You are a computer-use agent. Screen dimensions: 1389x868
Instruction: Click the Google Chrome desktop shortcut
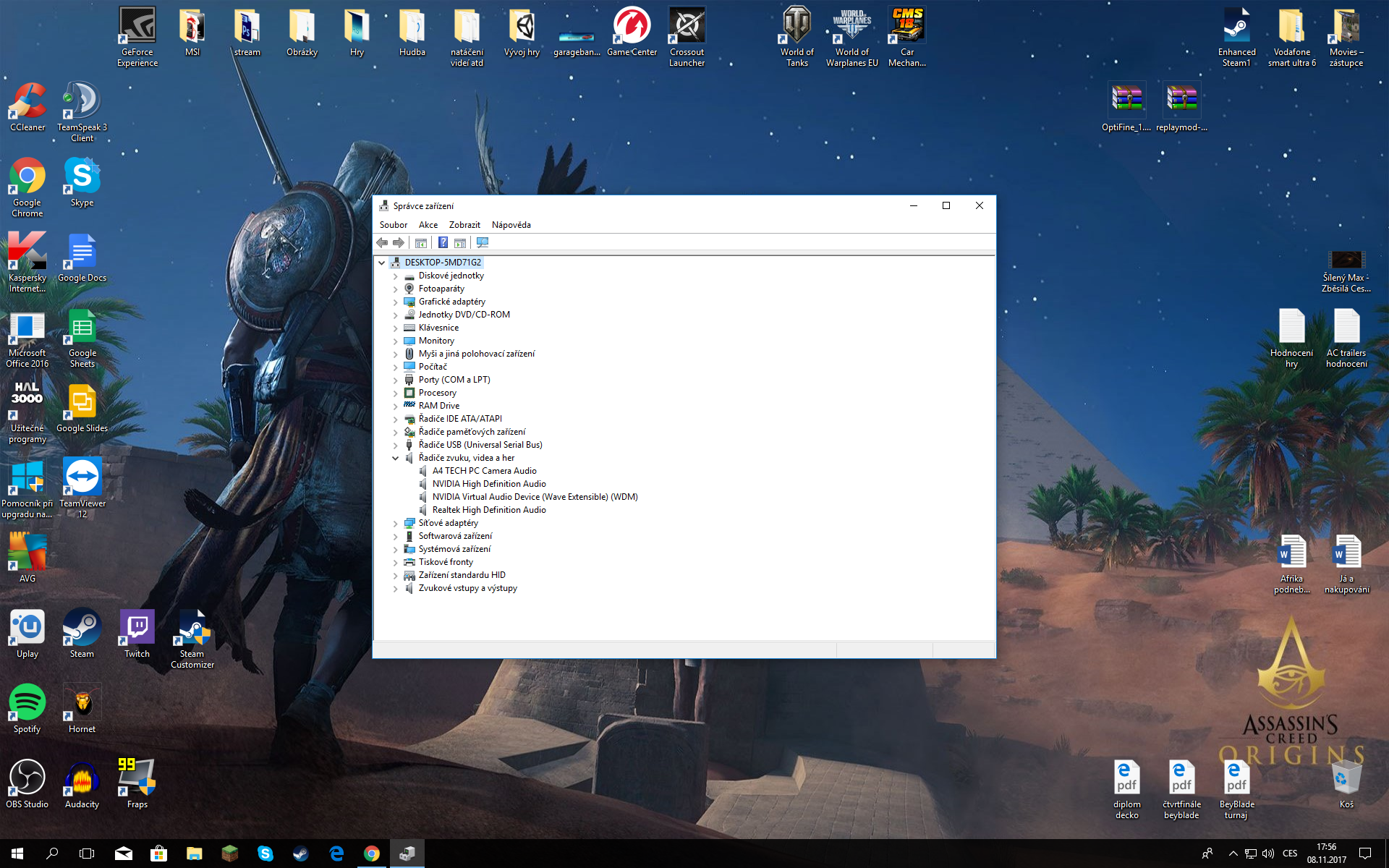(x=27, y=187)
